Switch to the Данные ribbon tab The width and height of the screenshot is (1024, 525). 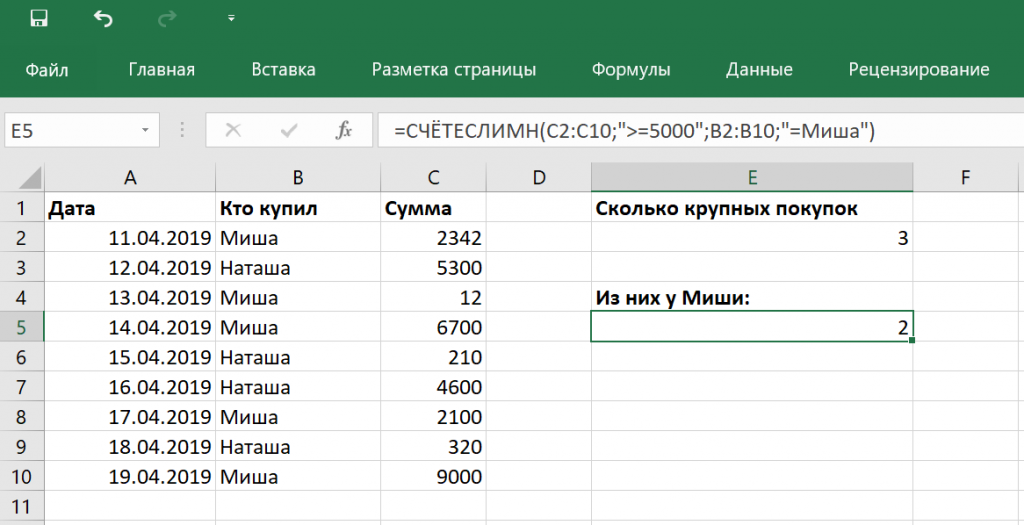(759, 69)
